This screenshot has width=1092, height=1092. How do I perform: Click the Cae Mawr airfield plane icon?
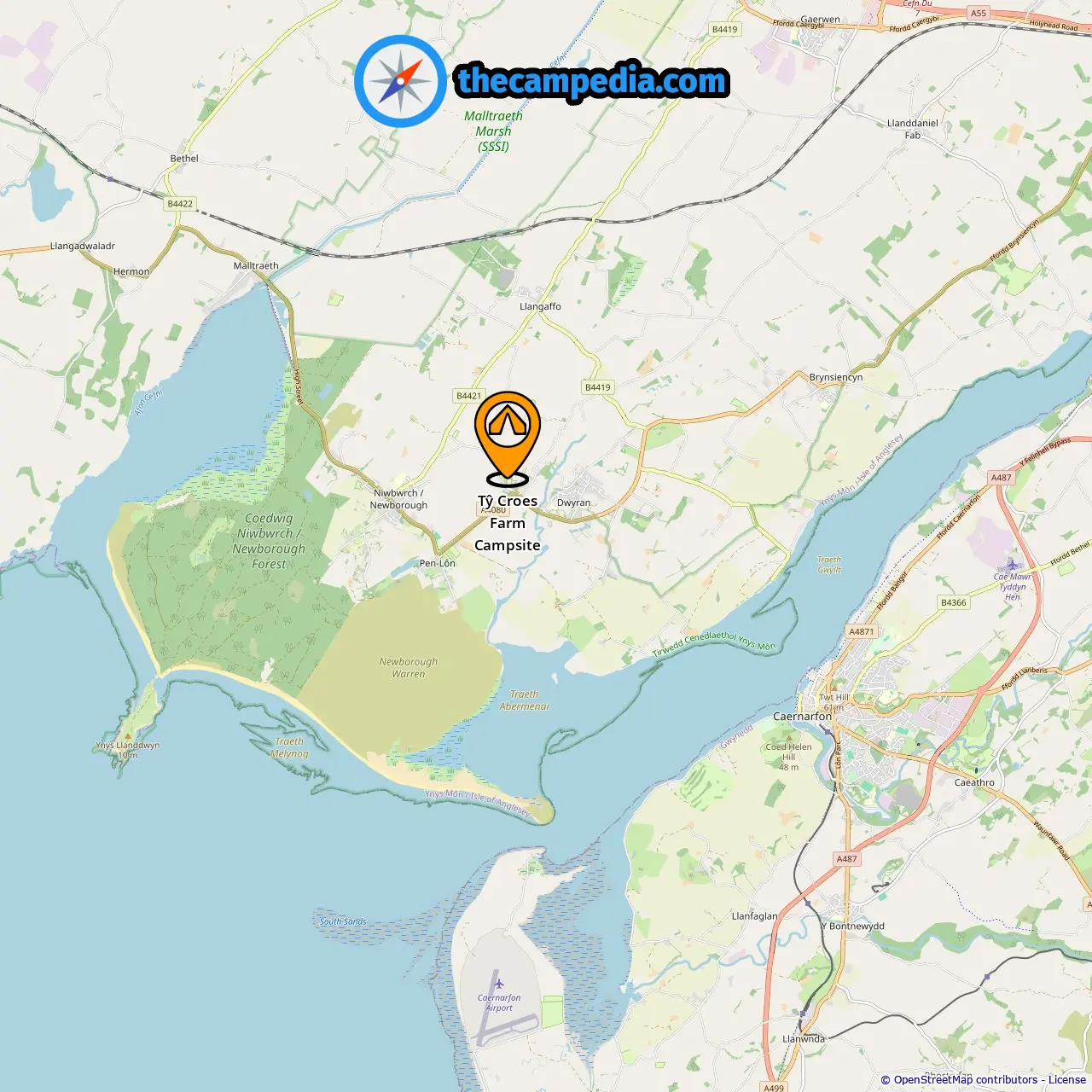pos(1012,565)
